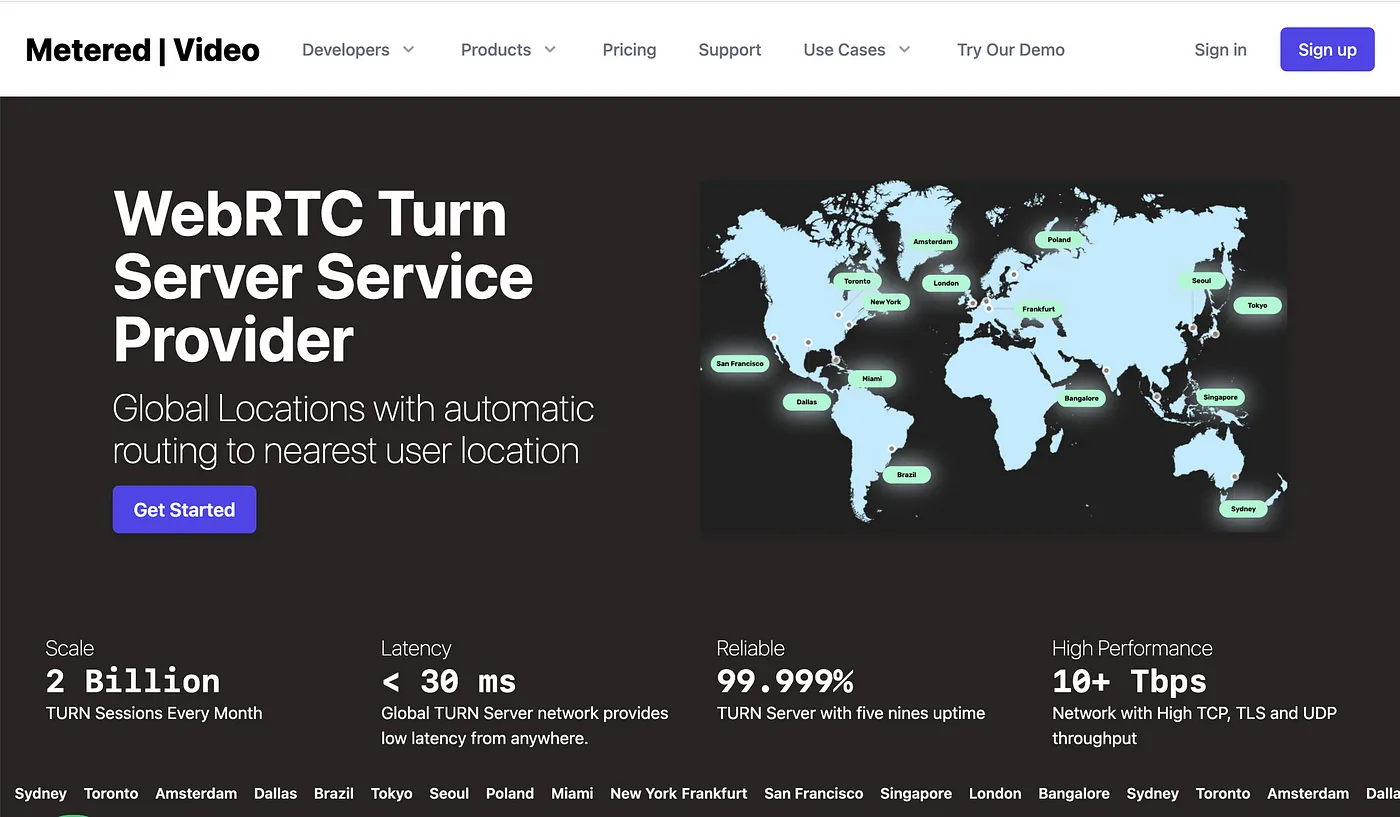Click the < 30 ms latency figure
The height and width of the screenshot is (817, 1400).
pos(449,681)
